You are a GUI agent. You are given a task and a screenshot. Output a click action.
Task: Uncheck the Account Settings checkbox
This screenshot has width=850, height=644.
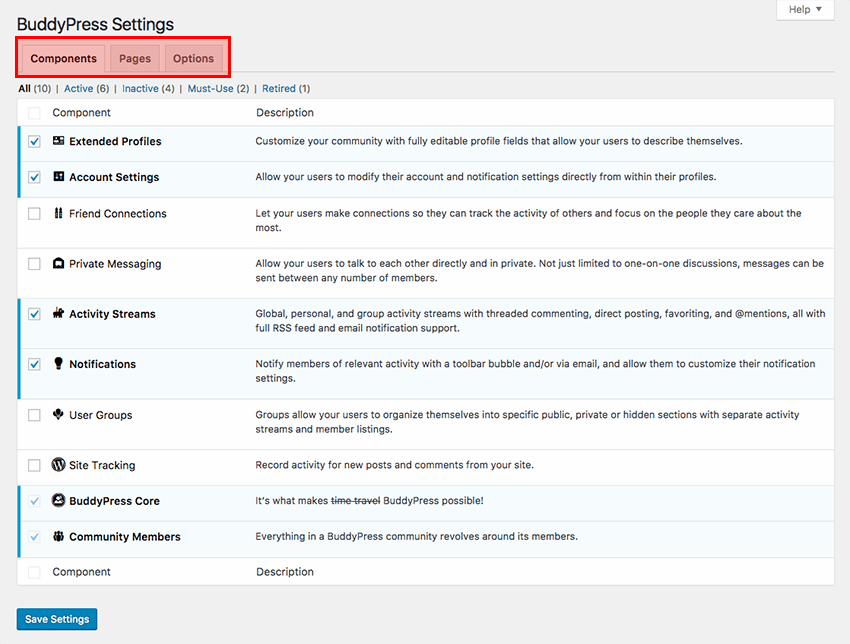point(34,177)
